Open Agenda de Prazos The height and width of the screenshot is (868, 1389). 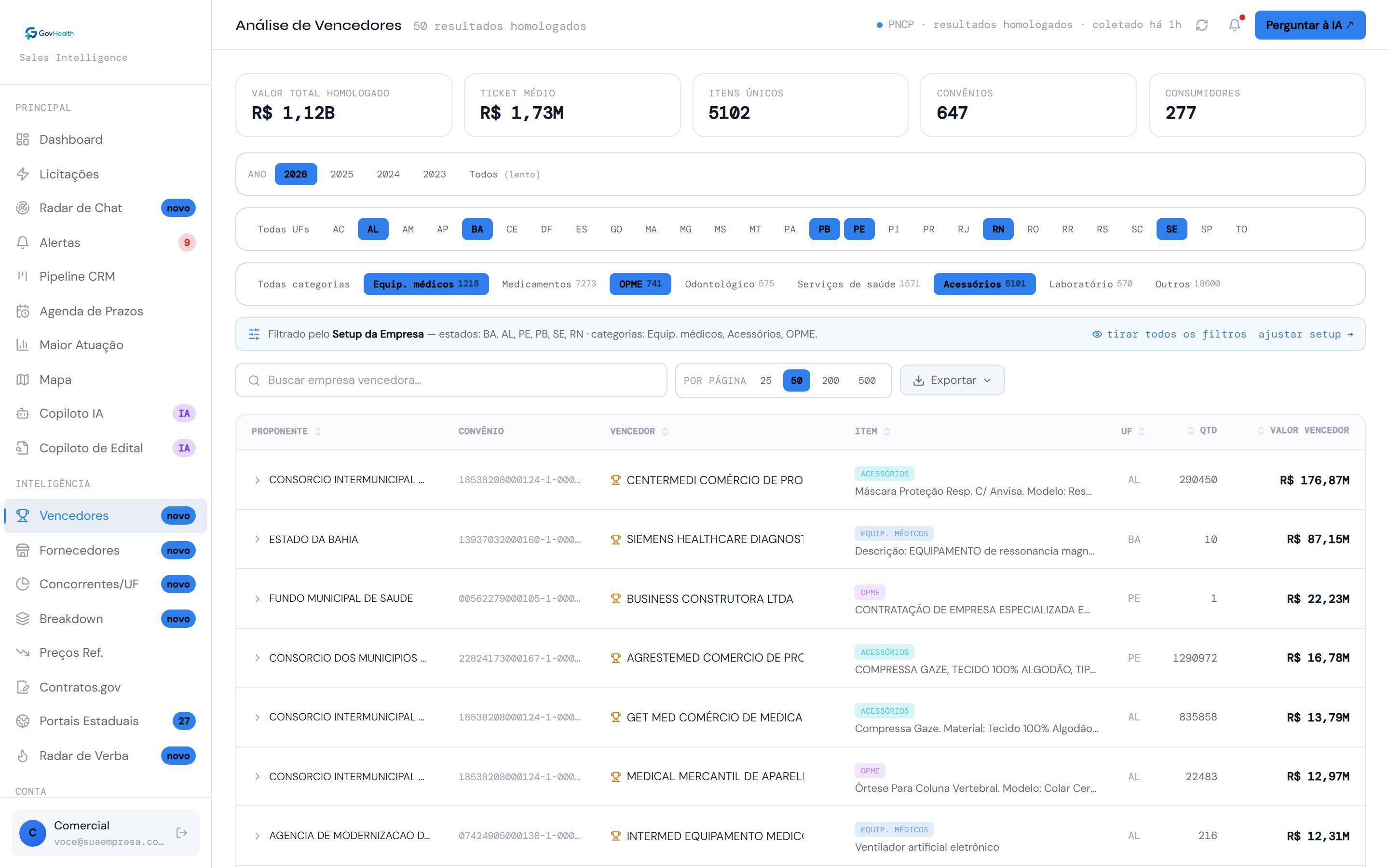[106, 311]
